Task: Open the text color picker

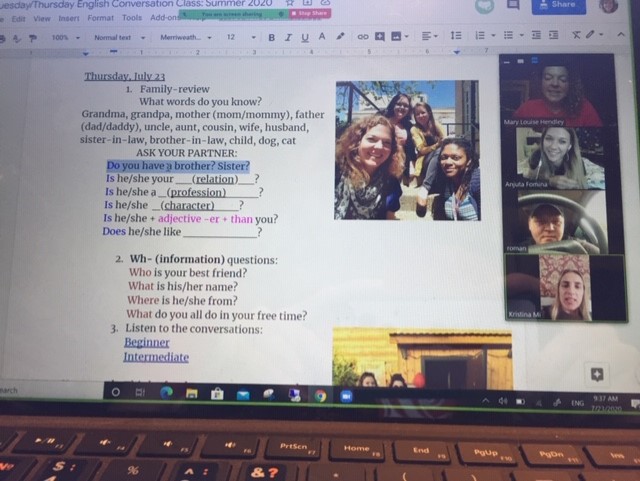Action: coord(319,37)
